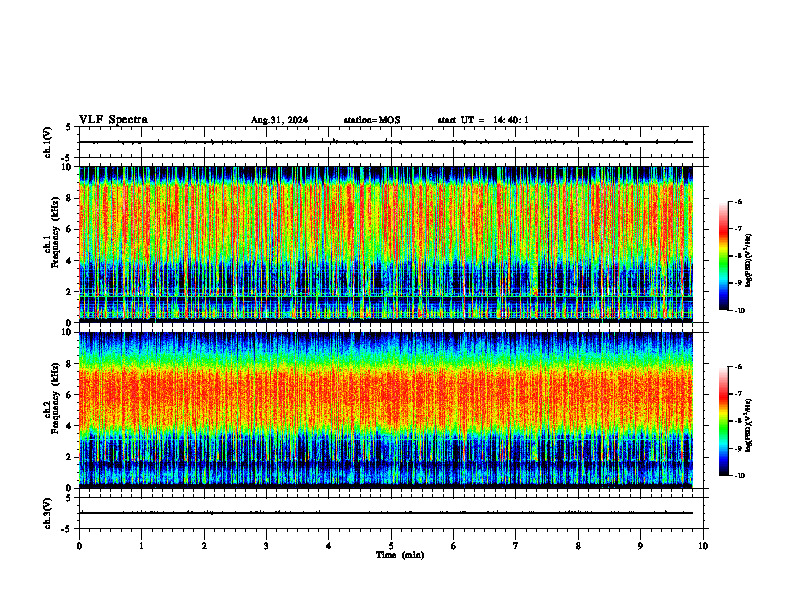
Task: Click time axis tick label "2"
Action: [204, 546]
